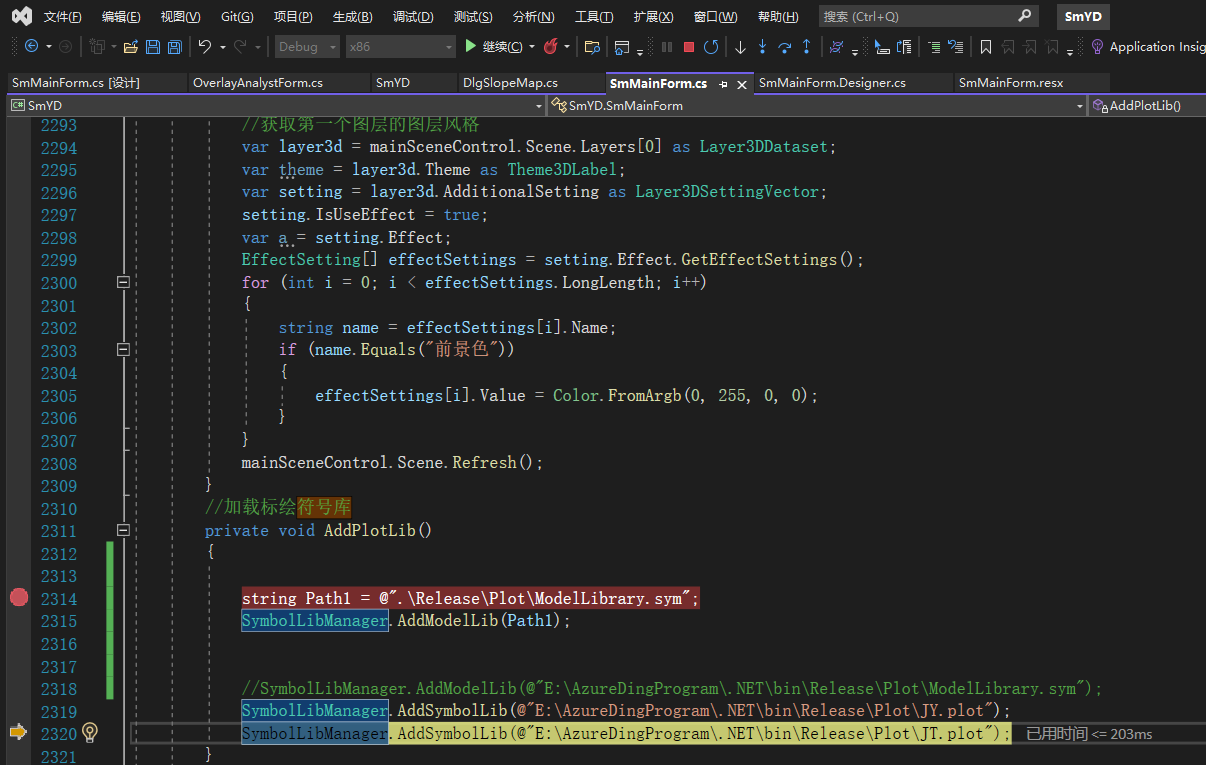Click the Stop Debugging red square icon
Viewport: 1206px width, 765px height.
689,47
